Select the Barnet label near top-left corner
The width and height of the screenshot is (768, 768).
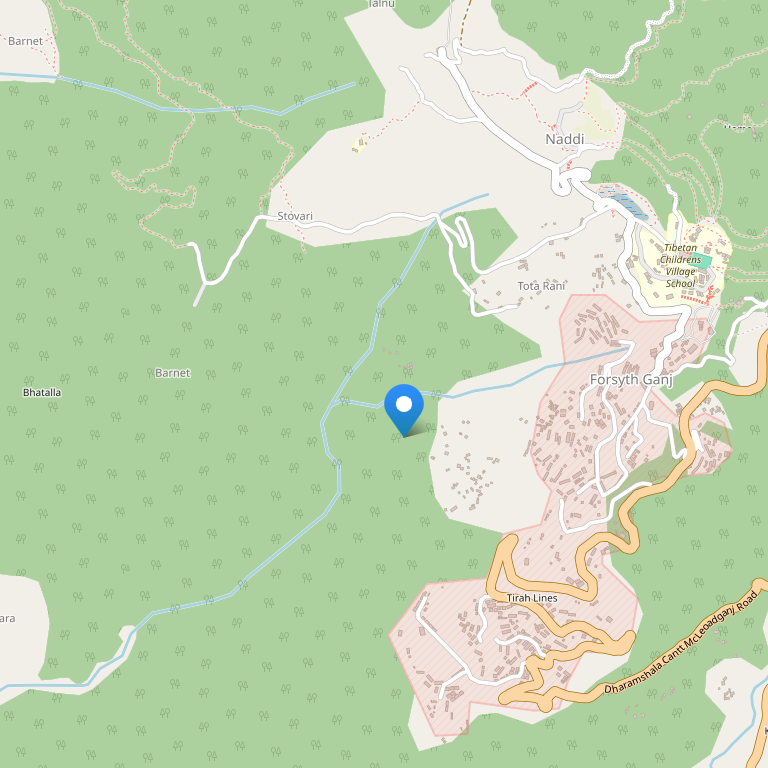point(25,41)
